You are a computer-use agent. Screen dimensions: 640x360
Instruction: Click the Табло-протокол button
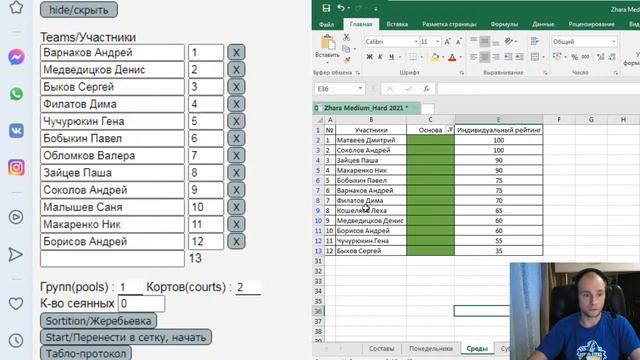coord(86,353)
